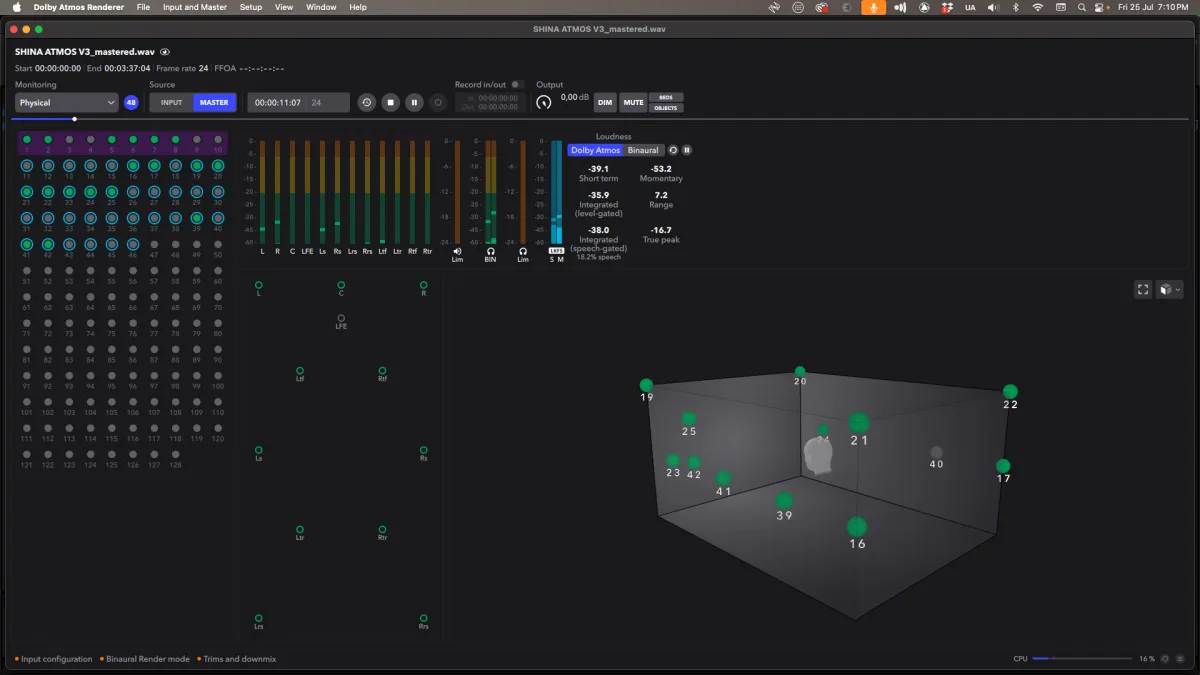Viewport: 1200px width, 675px height.
Task: Switch loudness to the Binaural tab
Action: [x=643, y=150]
